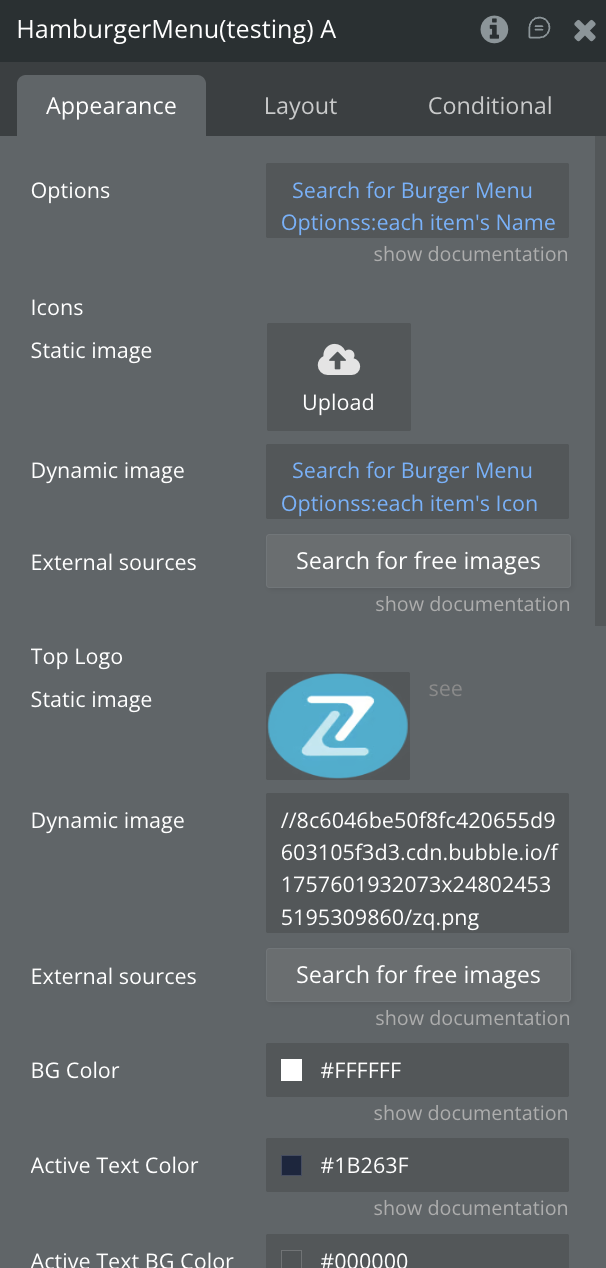606x1268 pixels.
Task: Click the info icon in header
Action: (494, 30)
